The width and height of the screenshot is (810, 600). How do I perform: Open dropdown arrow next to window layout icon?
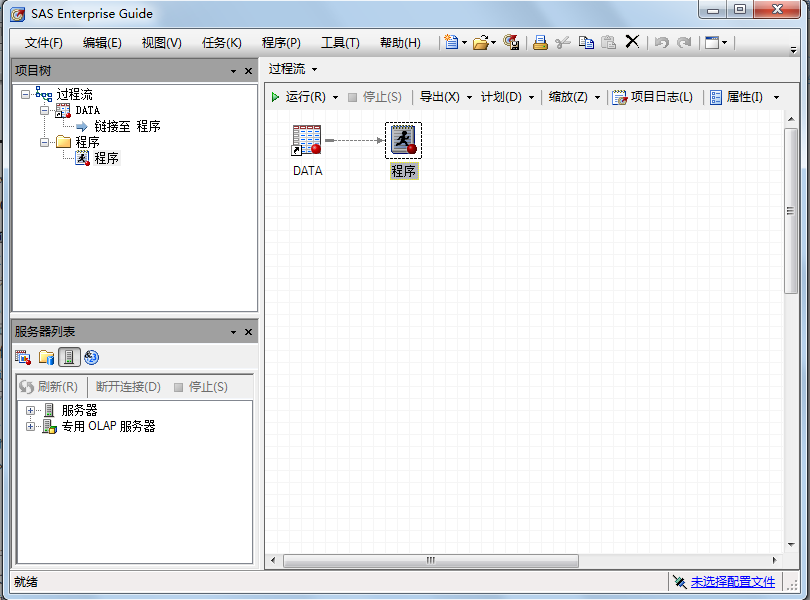coord(724,43)
